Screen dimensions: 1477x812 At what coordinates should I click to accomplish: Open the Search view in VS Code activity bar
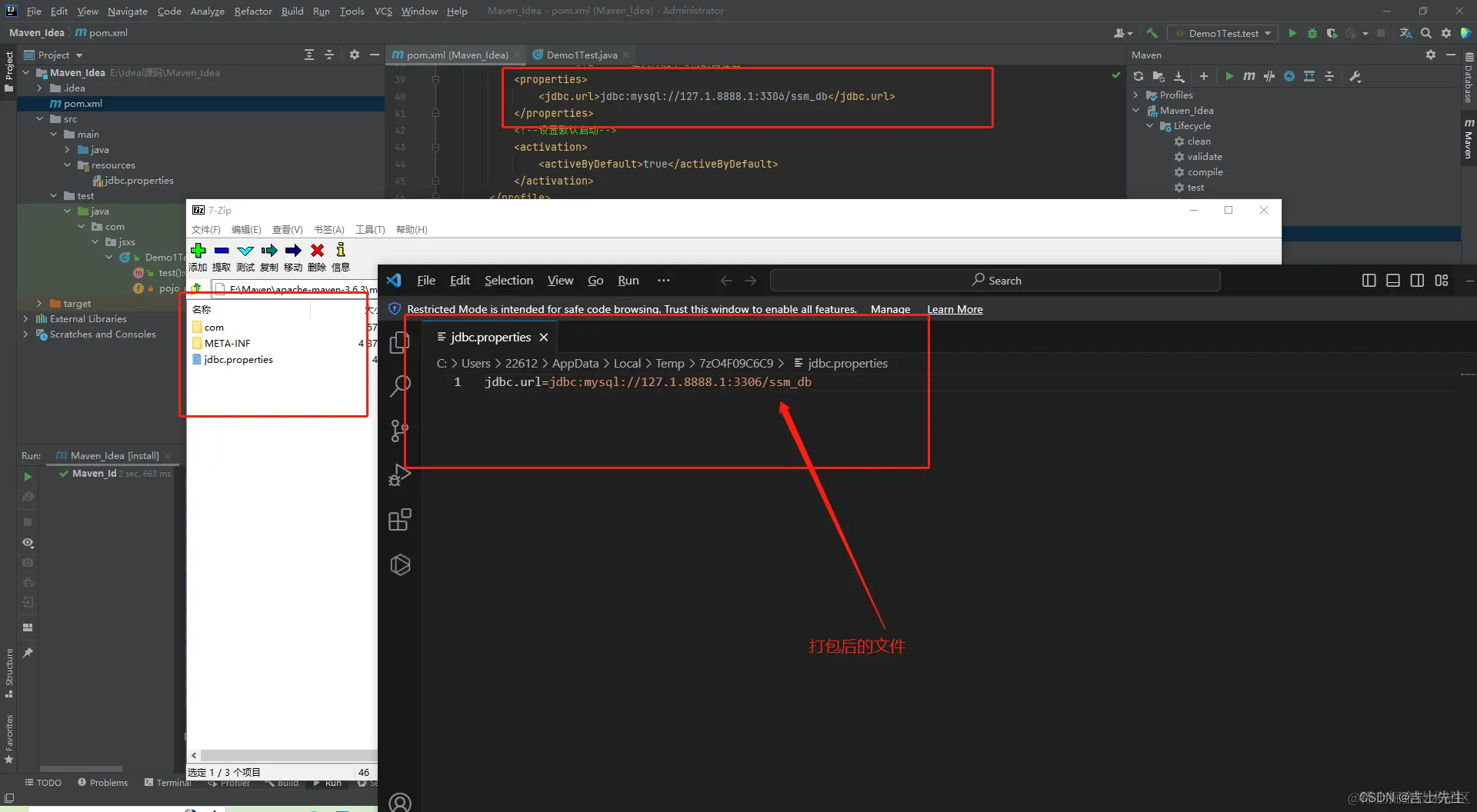pyautogui.click(x=400, y=385)
